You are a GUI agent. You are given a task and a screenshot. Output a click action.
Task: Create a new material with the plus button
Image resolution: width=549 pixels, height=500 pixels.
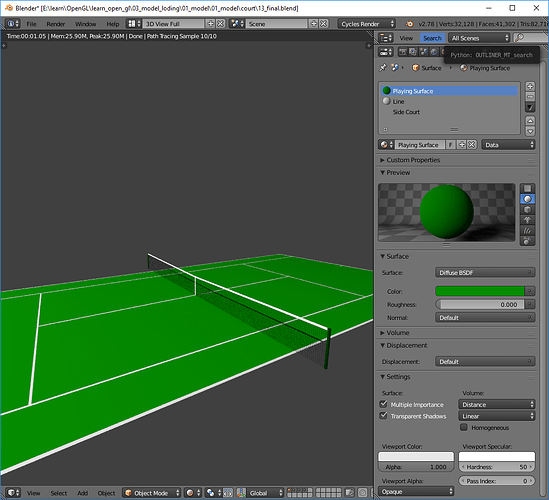click(x=462, y=145)
